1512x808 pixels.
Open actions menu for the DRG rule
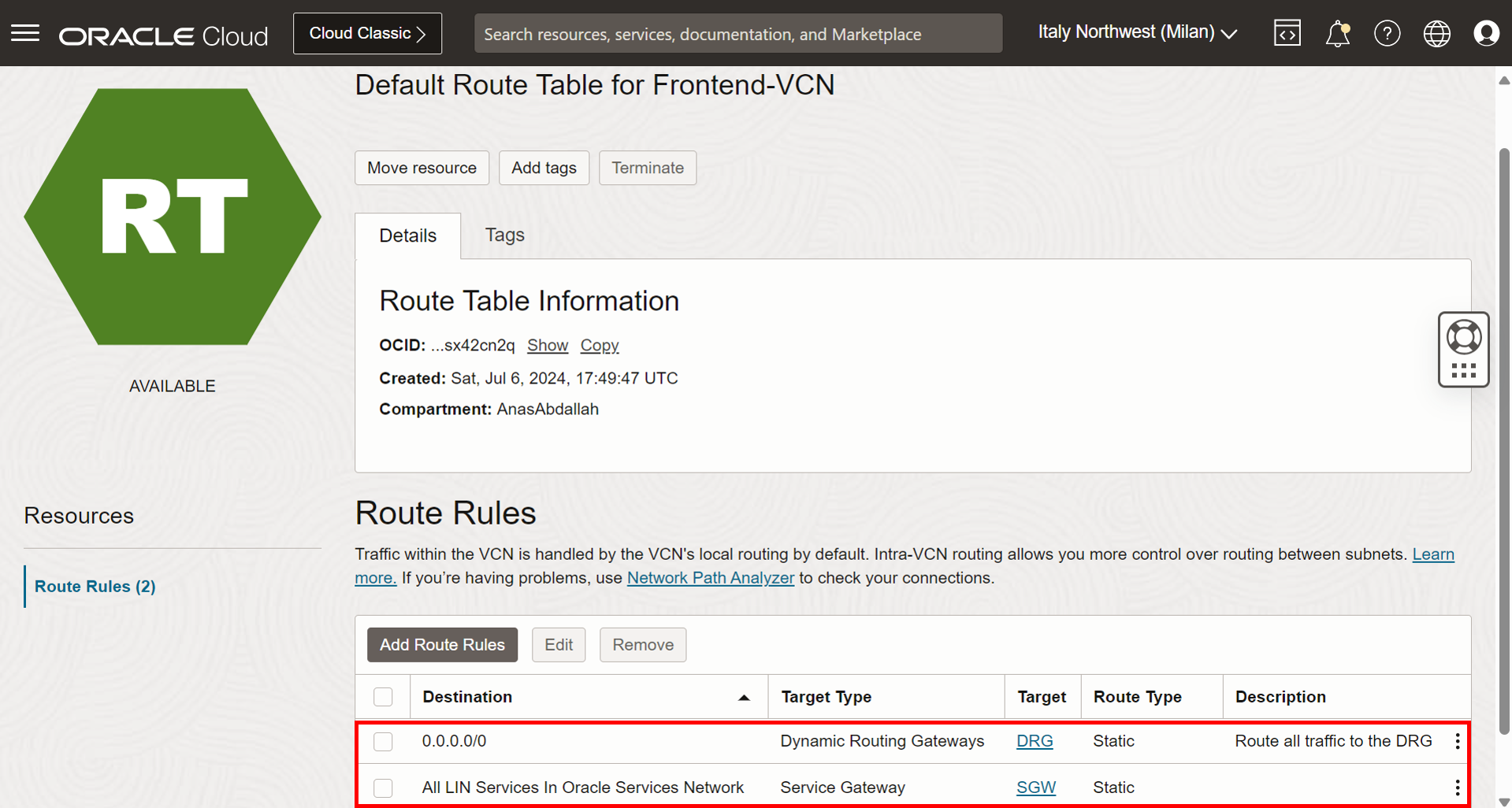coord(1458,741)
